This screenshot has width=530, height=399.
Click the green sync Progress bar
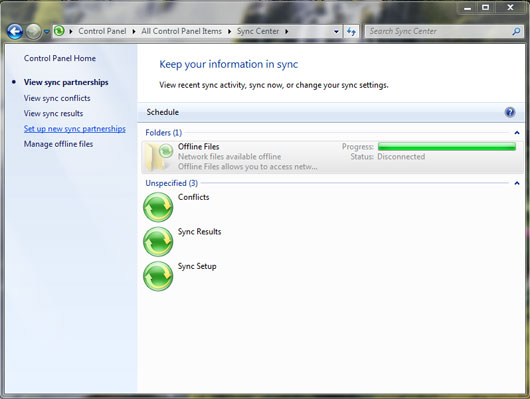(447, 146)
